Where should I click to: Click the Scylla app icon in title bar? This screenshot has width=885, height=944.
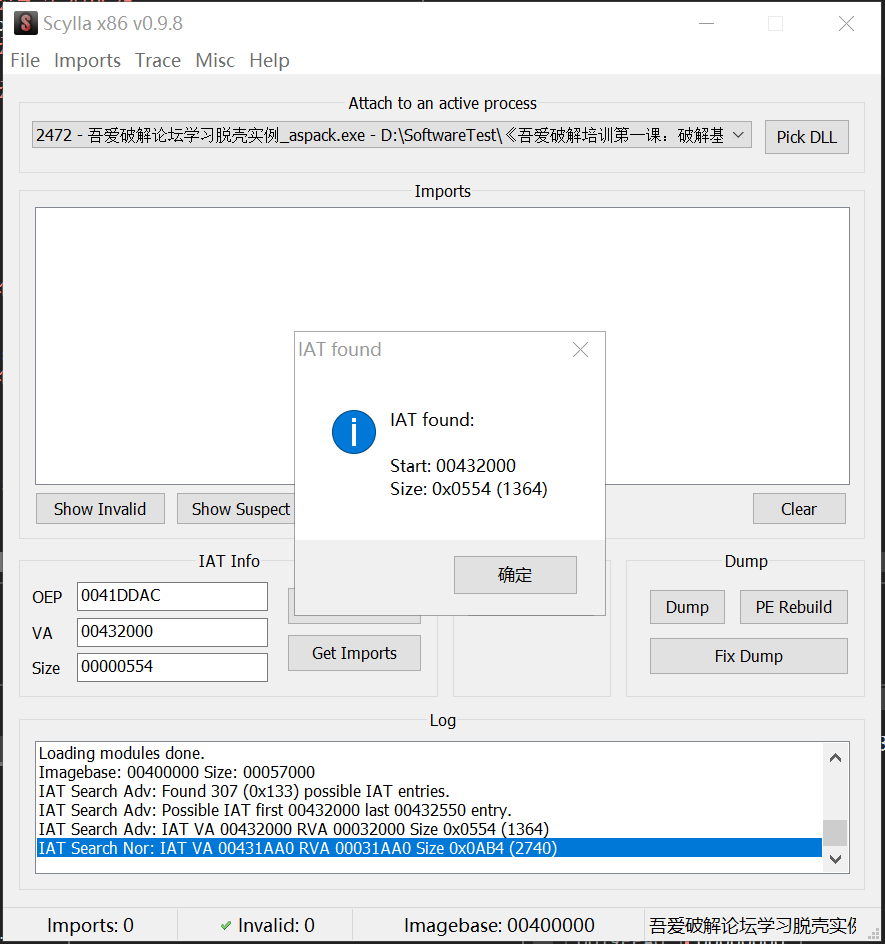[25, 24]
